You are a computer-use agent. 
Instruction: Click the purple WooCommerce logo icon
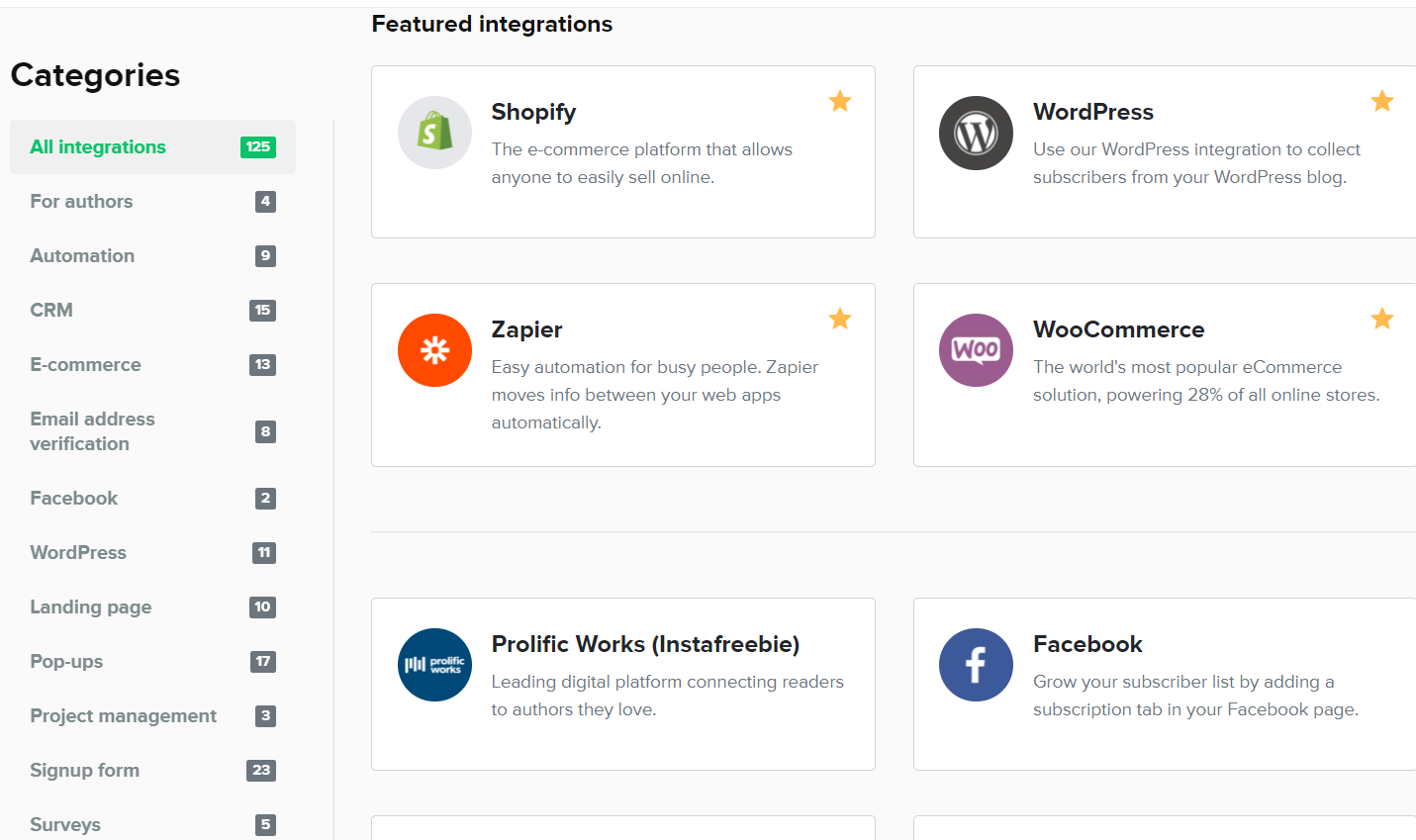[x=976, y=350]
